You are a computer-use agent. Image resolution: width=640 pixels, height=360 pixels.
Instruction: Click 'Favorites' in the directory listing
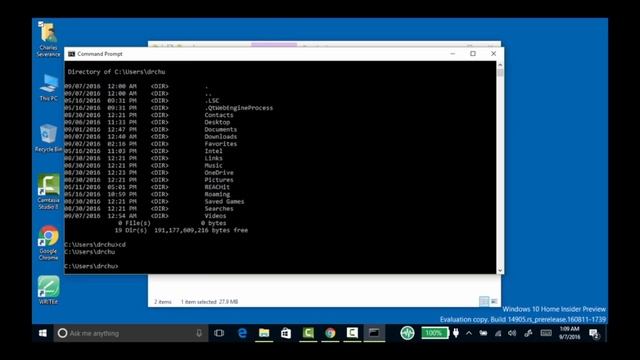click(x=220, y=144)
